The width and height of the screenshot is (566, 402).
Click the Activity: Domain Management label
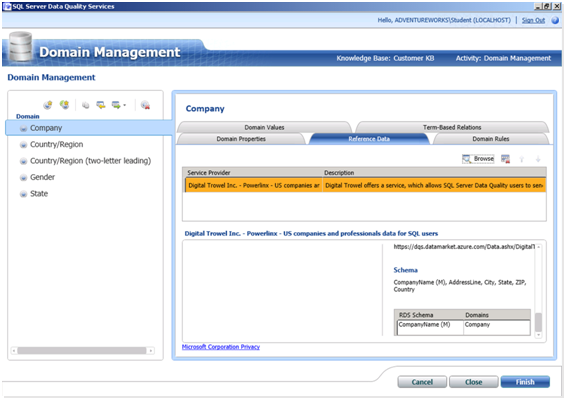point(503,58)
